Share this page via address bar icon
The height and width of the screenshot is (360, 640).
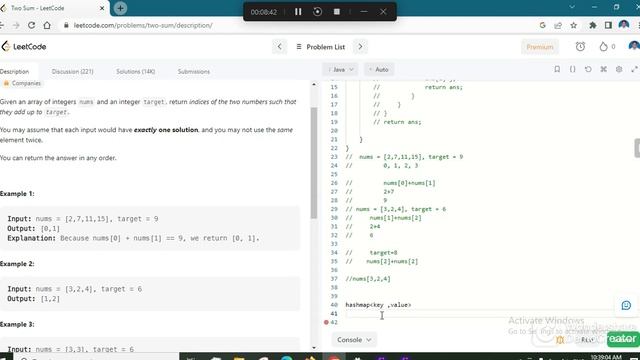point(558,25)
